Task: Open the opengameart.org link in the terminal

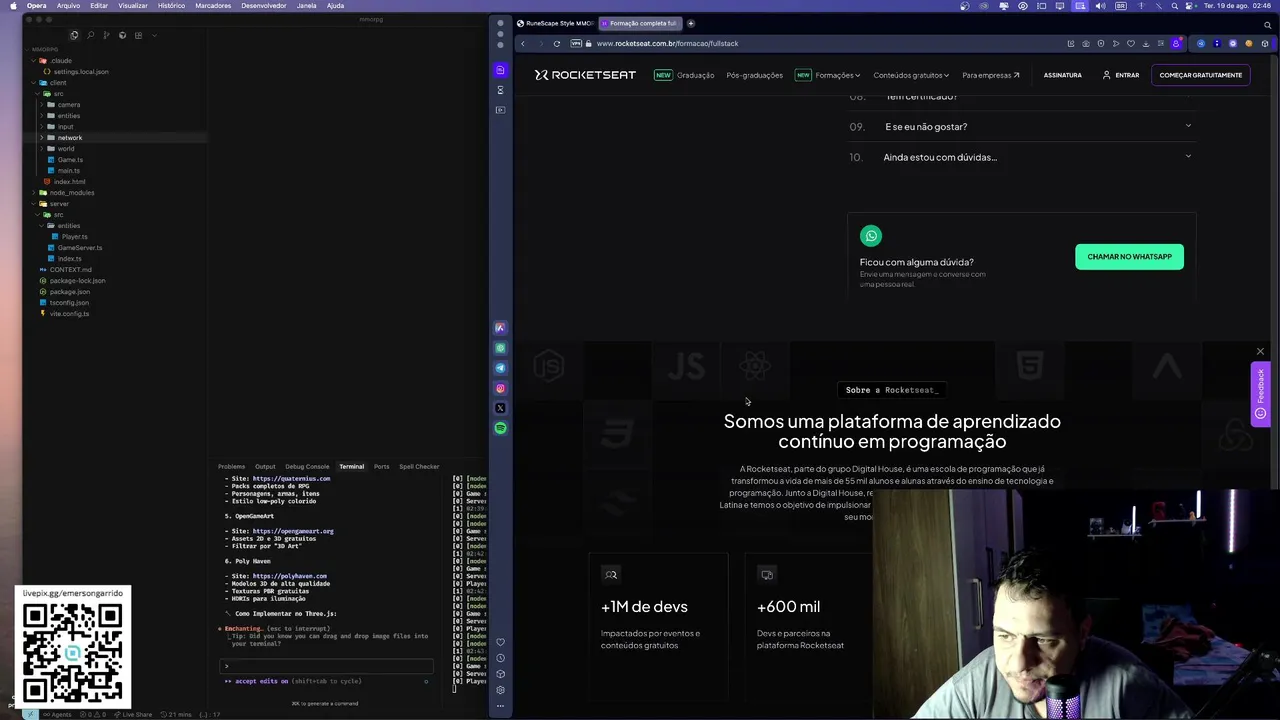Action: click(x=293, y=531)
